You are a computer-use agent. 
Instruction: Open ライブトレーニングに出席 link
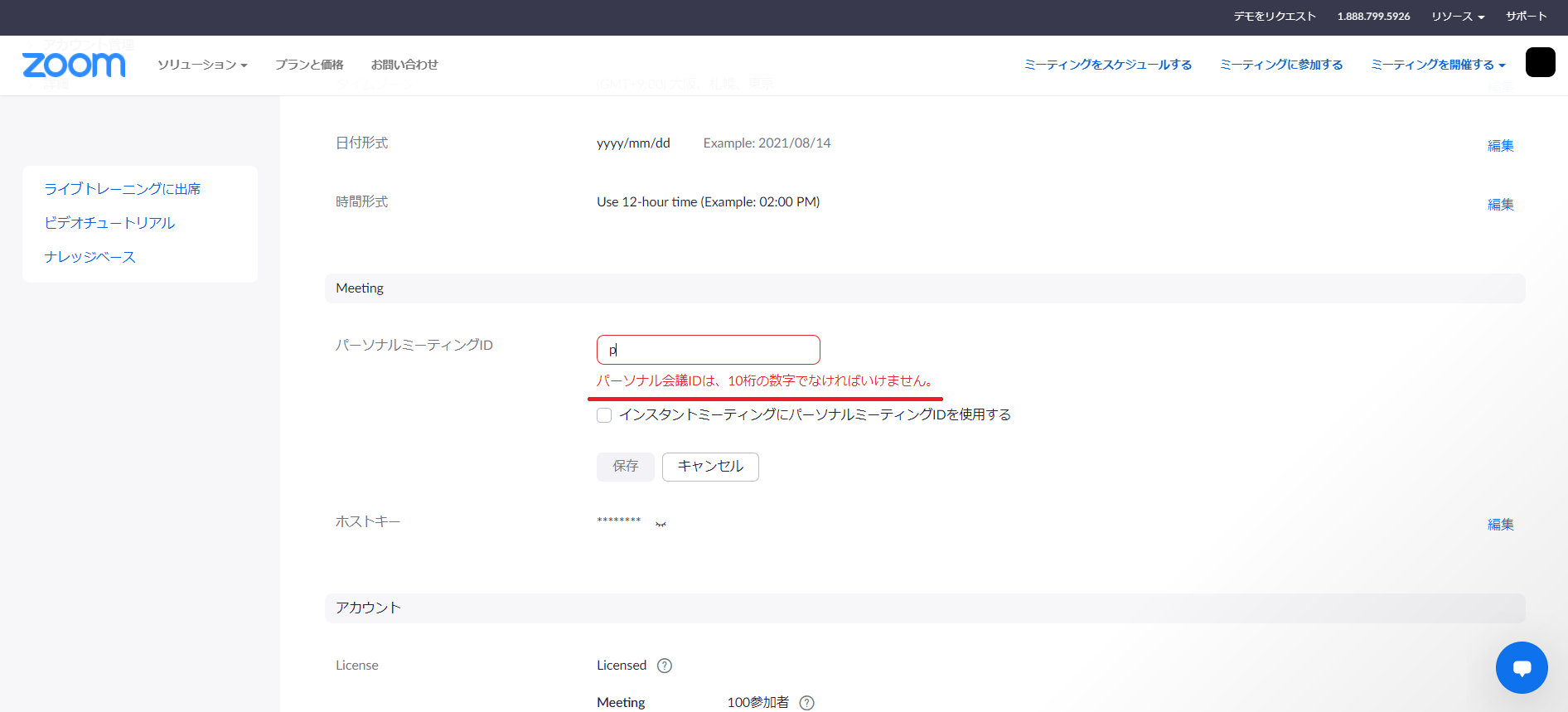coord(123,189)
